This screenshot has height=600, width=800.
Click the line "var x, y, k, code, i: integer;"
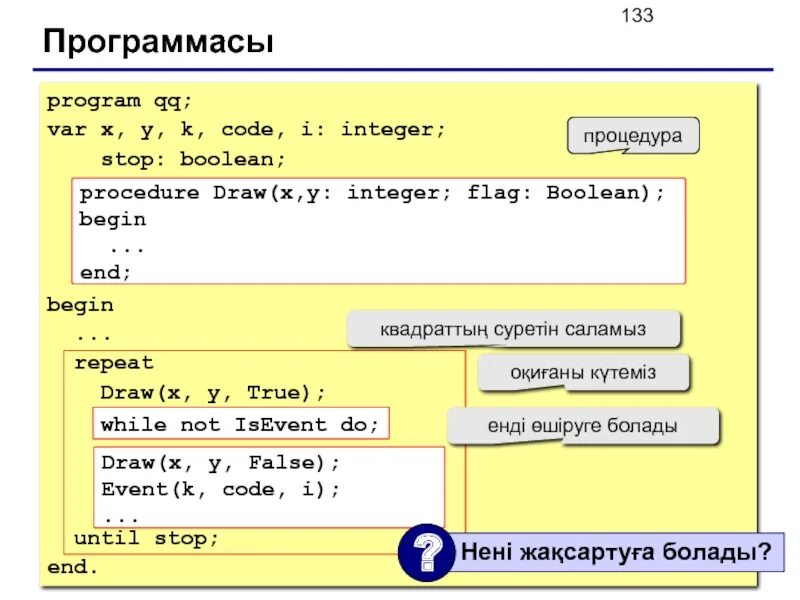[246, 130]
